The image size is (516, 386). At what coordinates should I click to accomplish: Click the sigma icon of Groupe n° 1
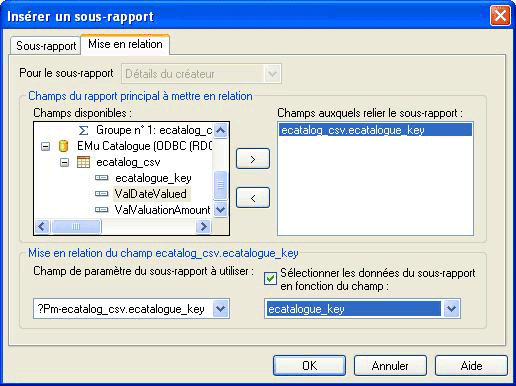click(x=83, y=130)
